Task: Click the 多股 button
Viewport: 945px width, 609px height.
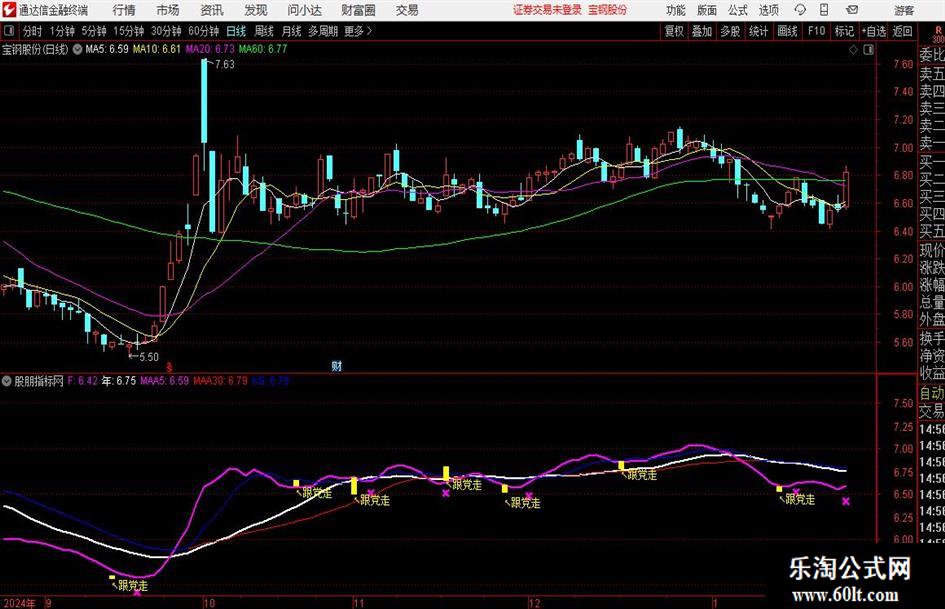Action: point(730,31)
